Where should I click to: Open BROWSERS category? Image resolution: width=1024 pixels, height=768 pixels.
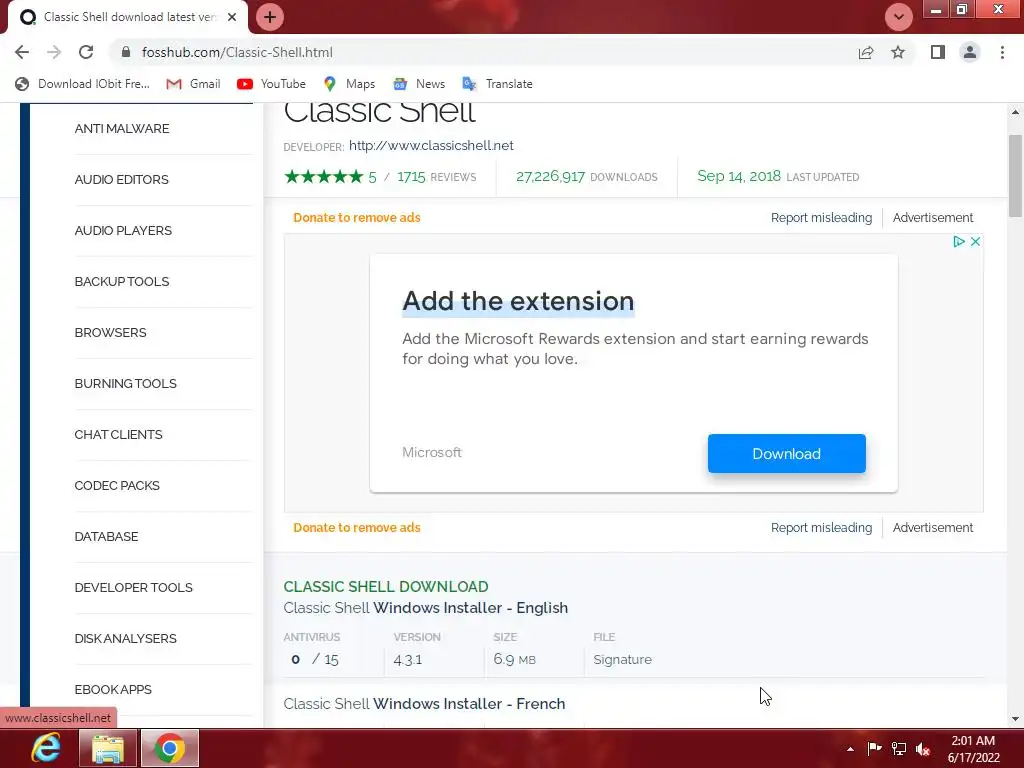click(110, 332)
